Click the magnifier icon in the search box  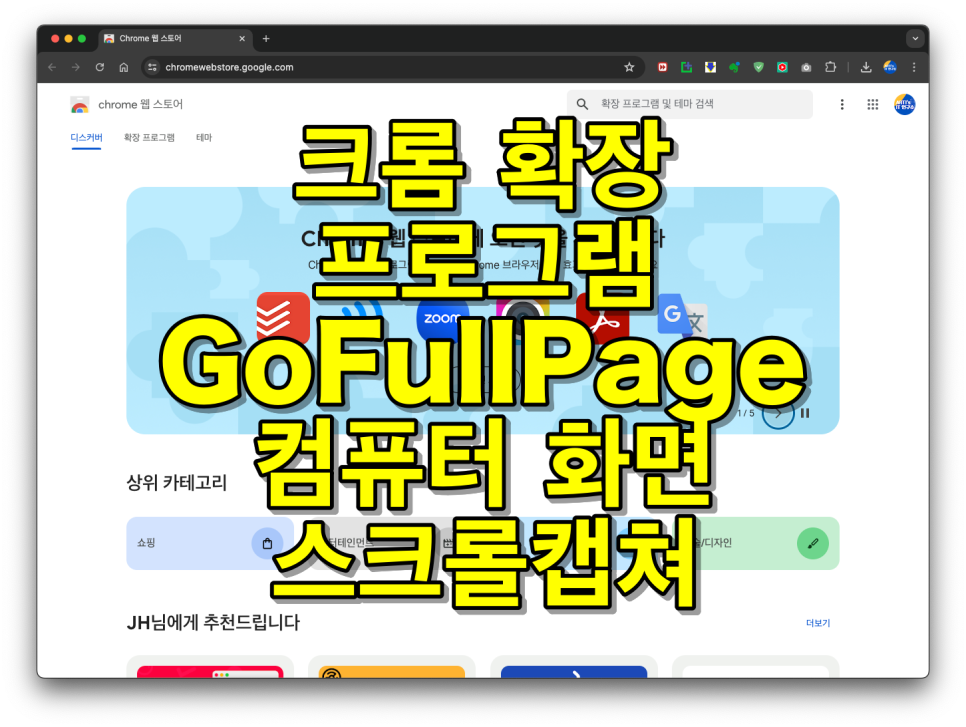(582, 104)
